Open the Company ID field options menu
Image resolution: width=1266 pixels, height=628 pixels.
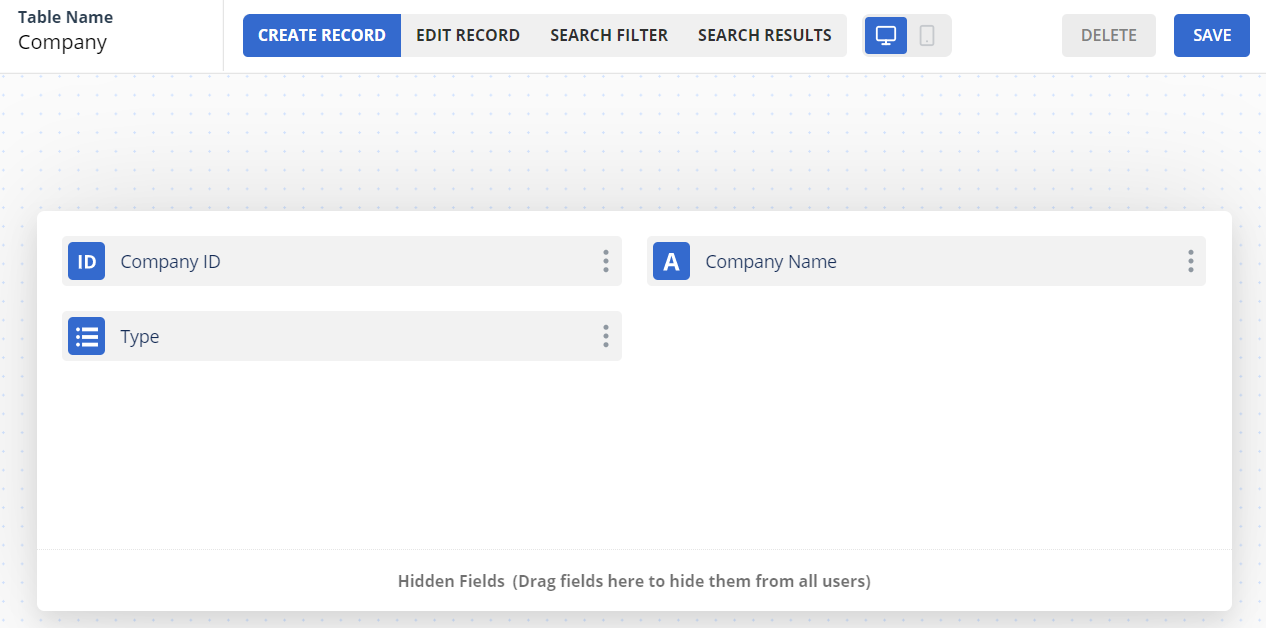pyautogui.click(x=605, y=262)
